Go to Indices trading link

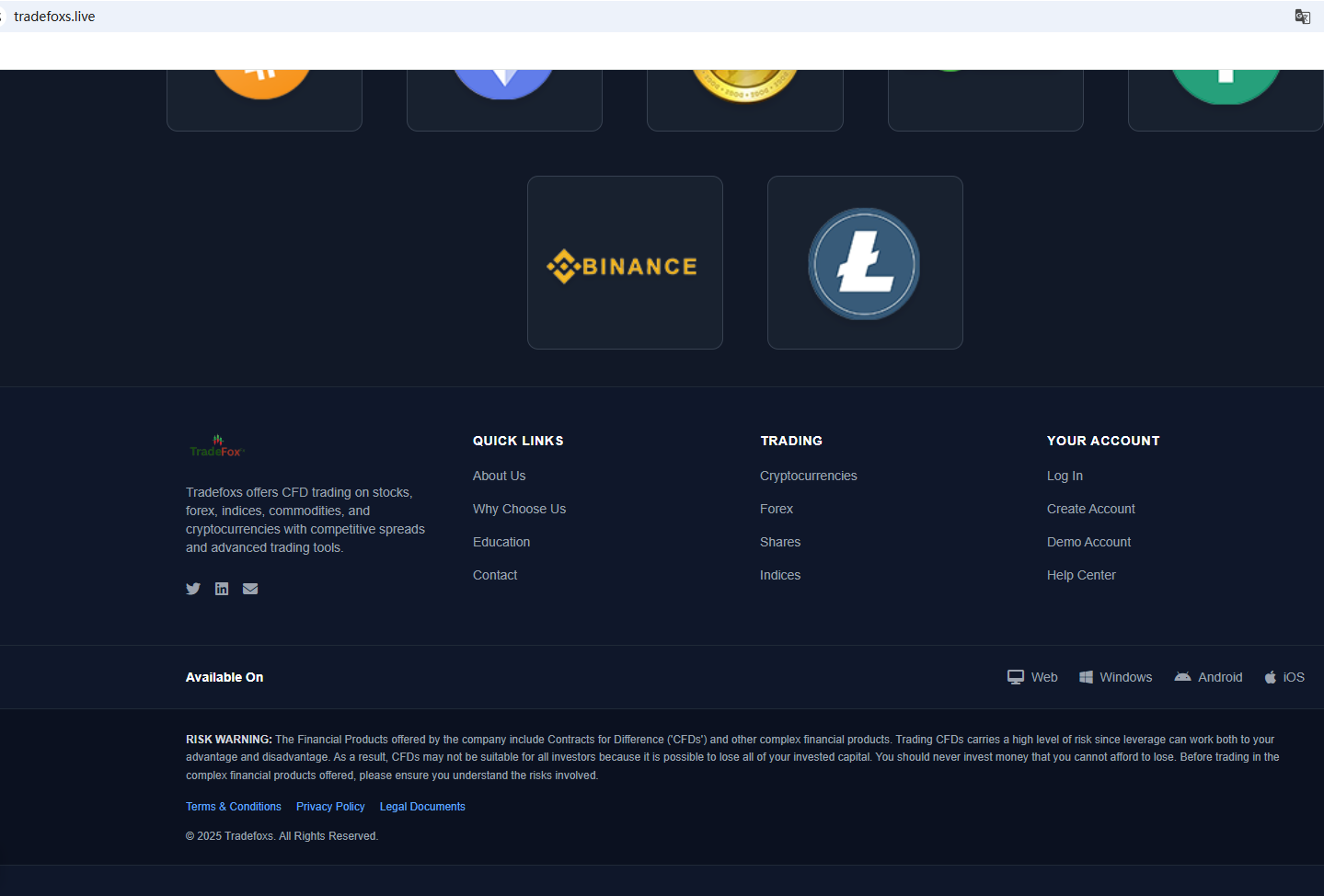[780, 575]
